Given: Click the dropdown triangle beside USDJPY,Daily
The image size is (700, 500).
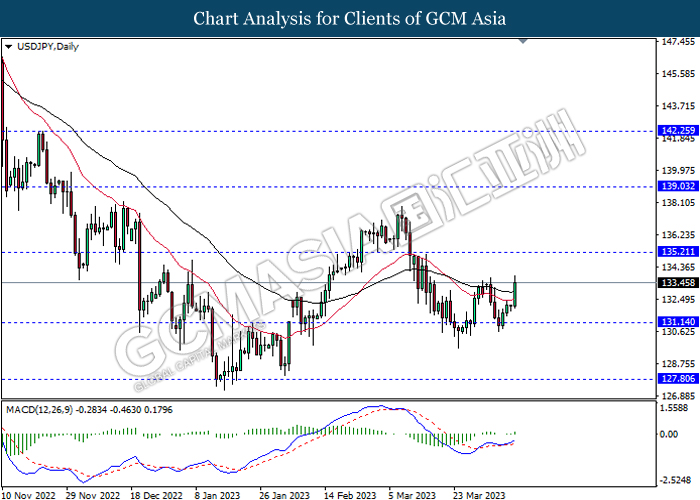Looking at the screenshot, I should point(8,46).
